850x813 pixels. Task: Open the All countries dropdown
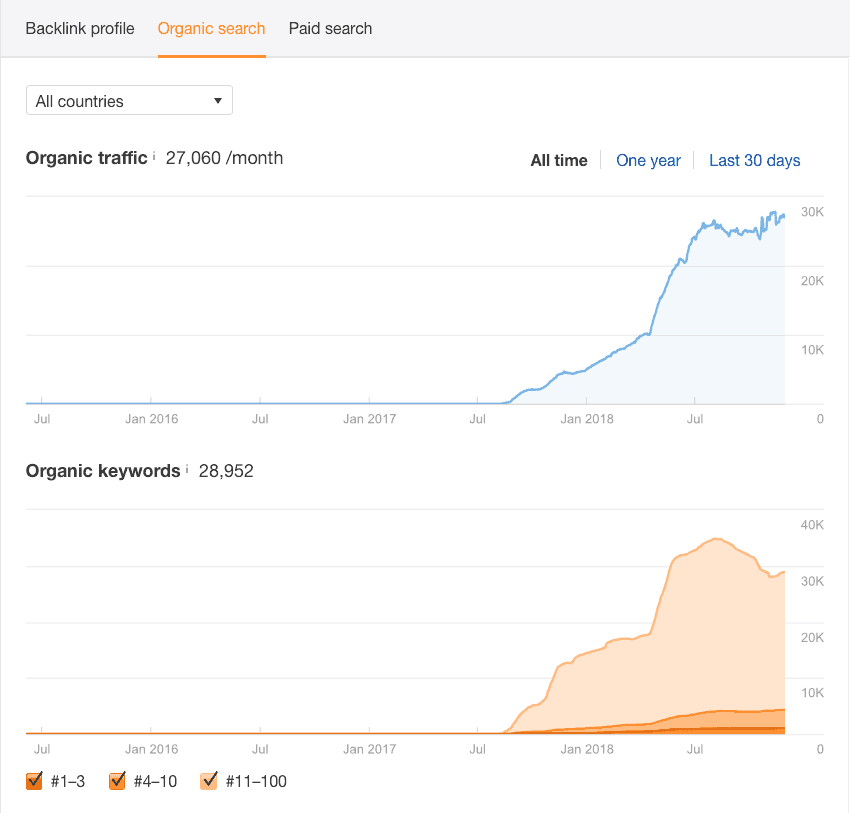point(129,101)
